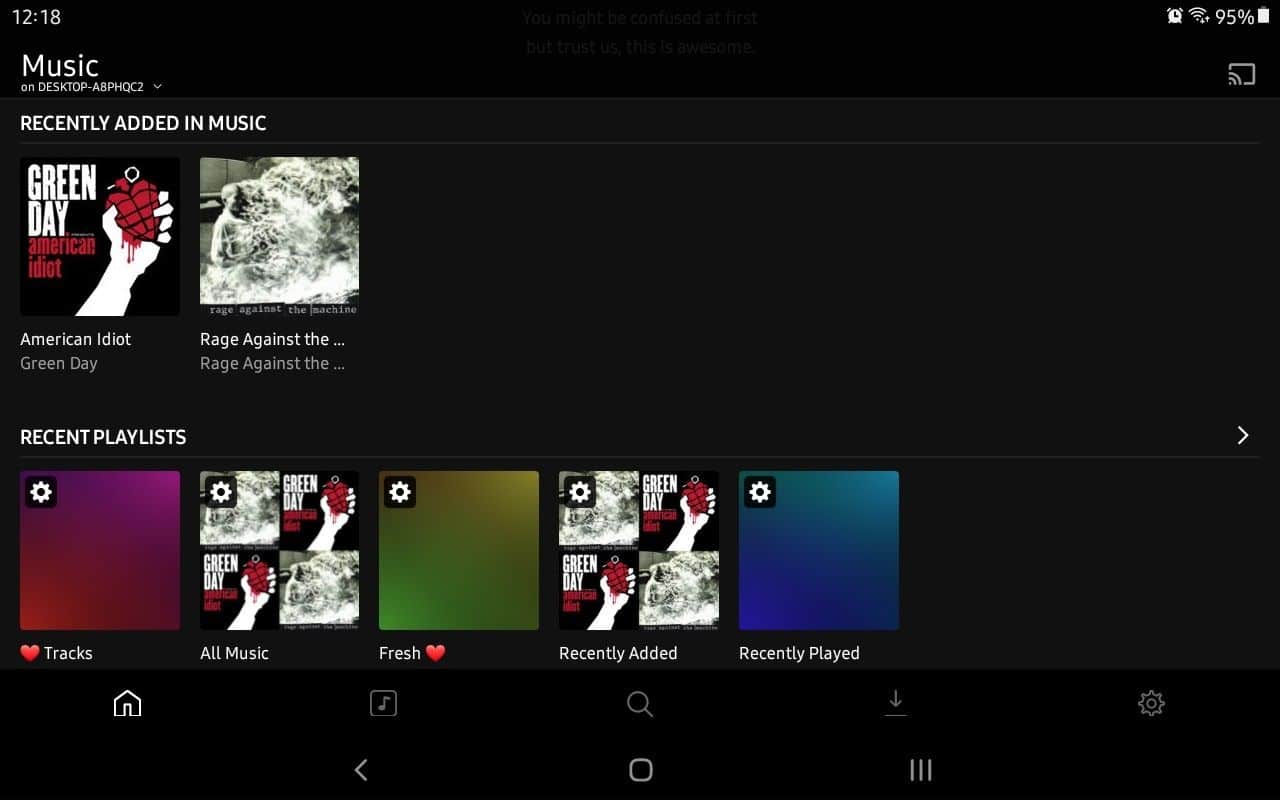The width and height of the screenshot is (1280, 800).
Task: Select the music note library icon
Action: (x=383, y=703)
